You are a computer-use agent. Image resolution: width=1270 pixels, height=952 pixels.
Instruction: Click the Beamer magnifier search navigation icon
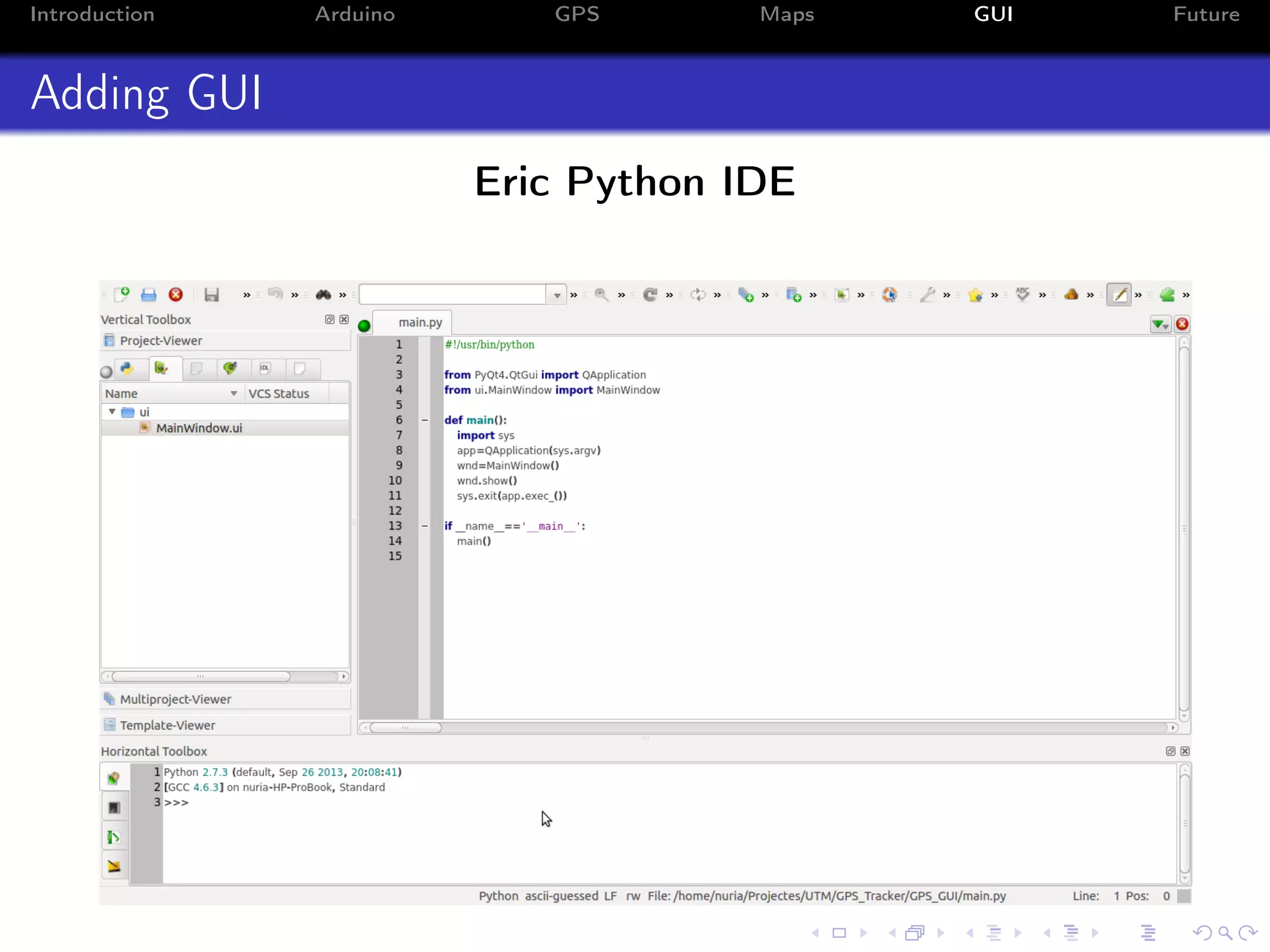pyautogui.click(x=1225, y=933)
